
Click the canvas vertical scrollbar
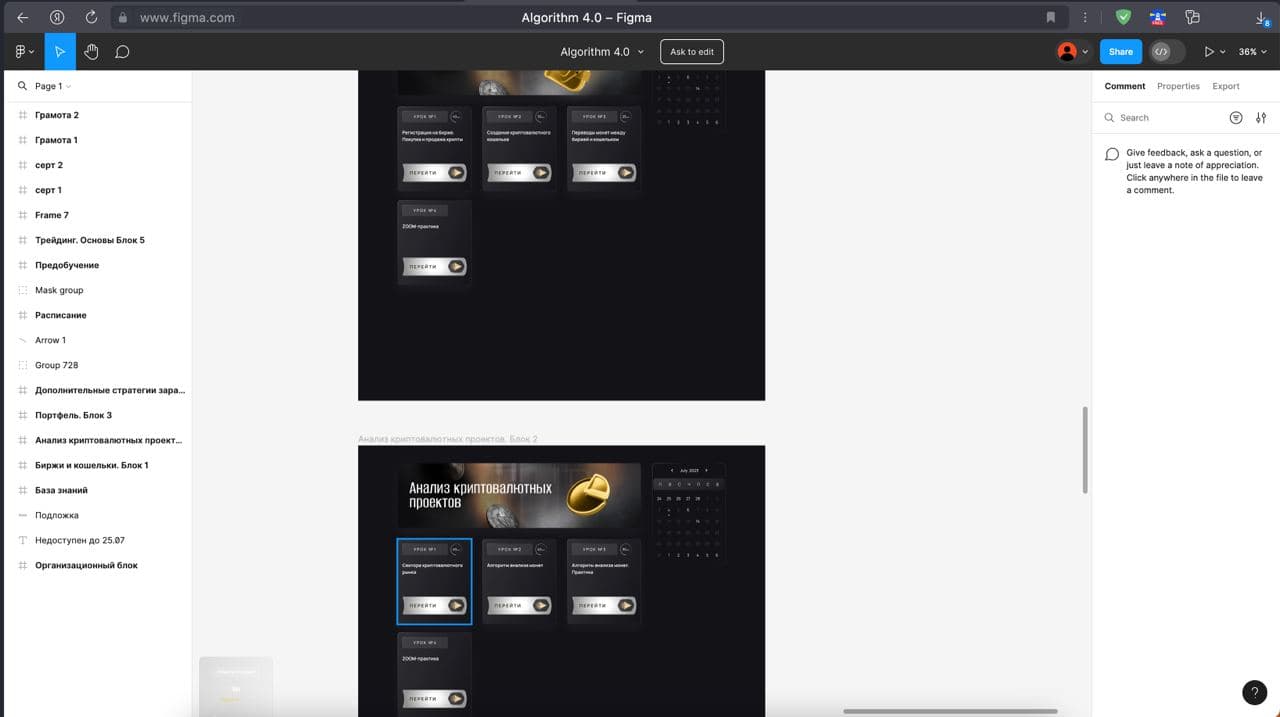point(1085,449)
